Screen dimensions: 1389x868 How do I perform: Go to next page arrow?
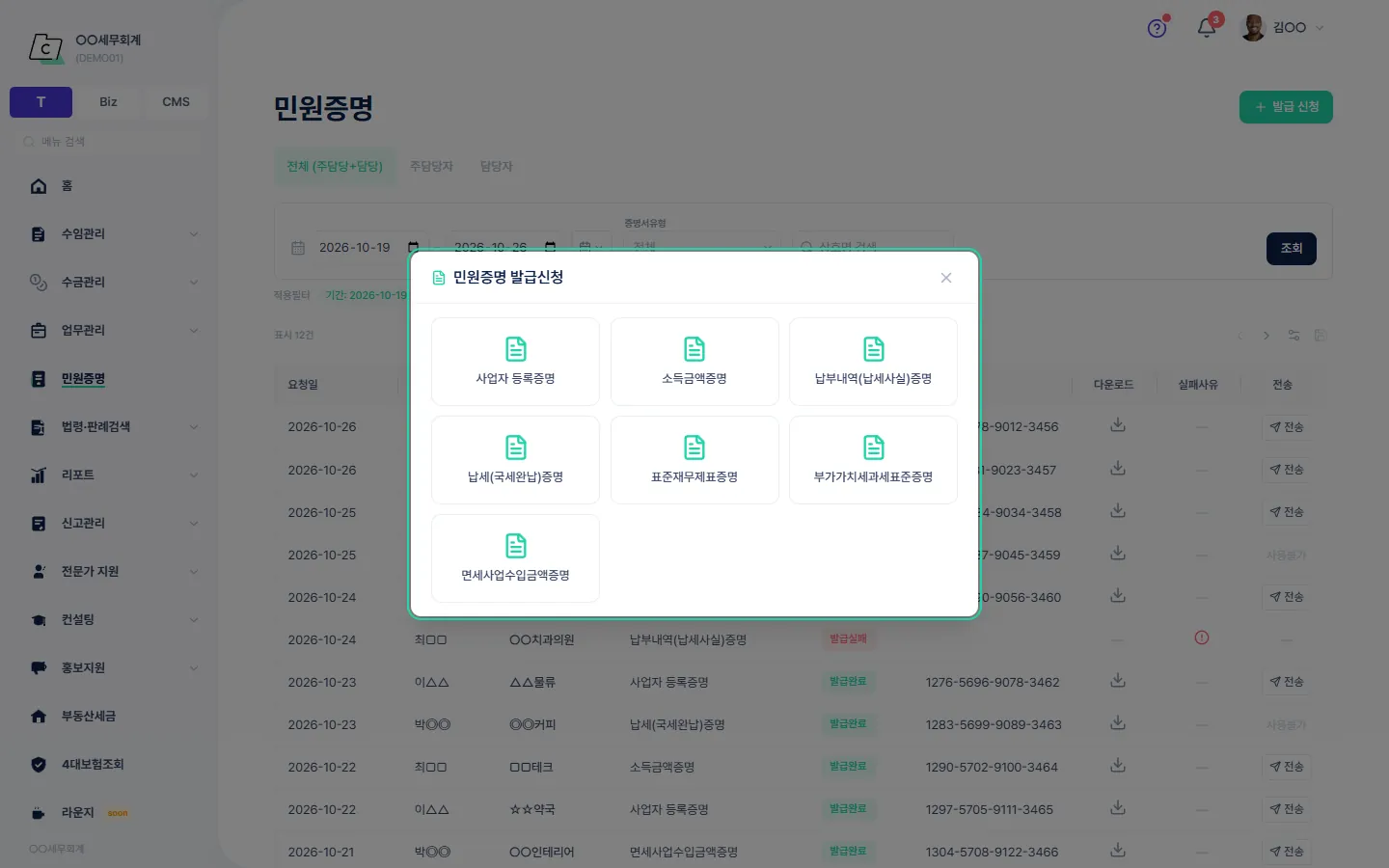click(1266, 336)
